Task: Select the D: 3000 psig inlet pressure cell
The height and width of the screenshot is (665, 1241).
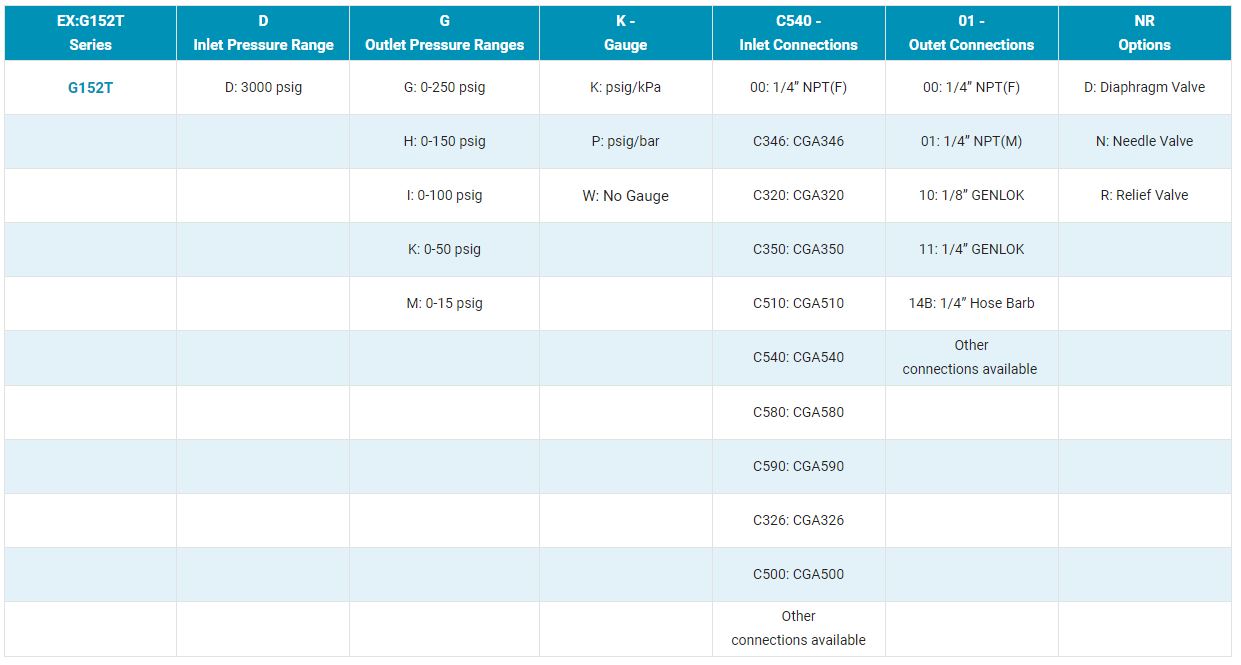Action: coord(263,88)
